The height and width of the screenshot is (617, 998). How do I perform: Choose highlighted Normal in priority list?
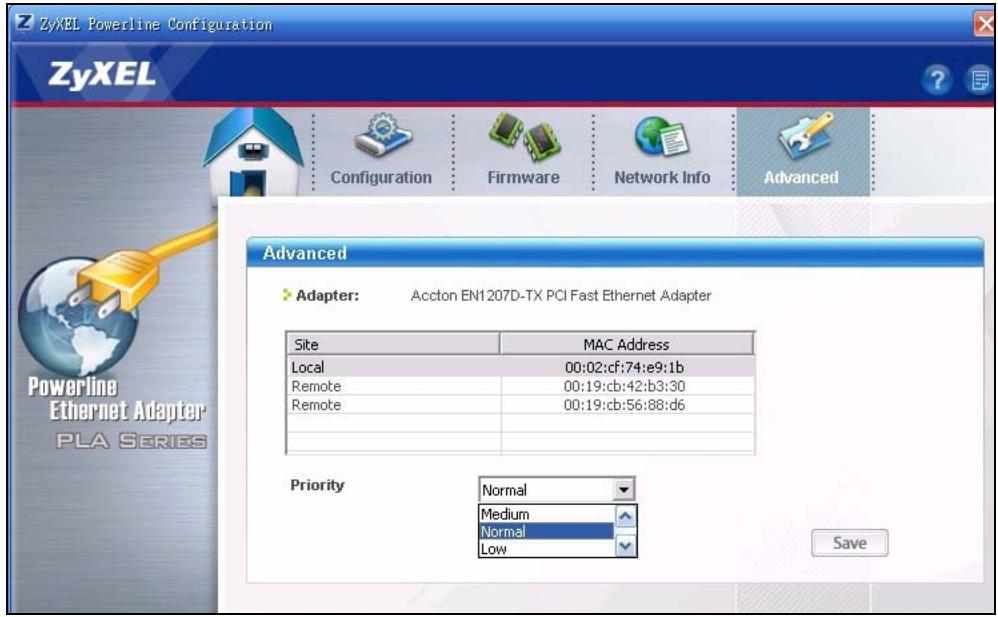click(x=546, y=532)
